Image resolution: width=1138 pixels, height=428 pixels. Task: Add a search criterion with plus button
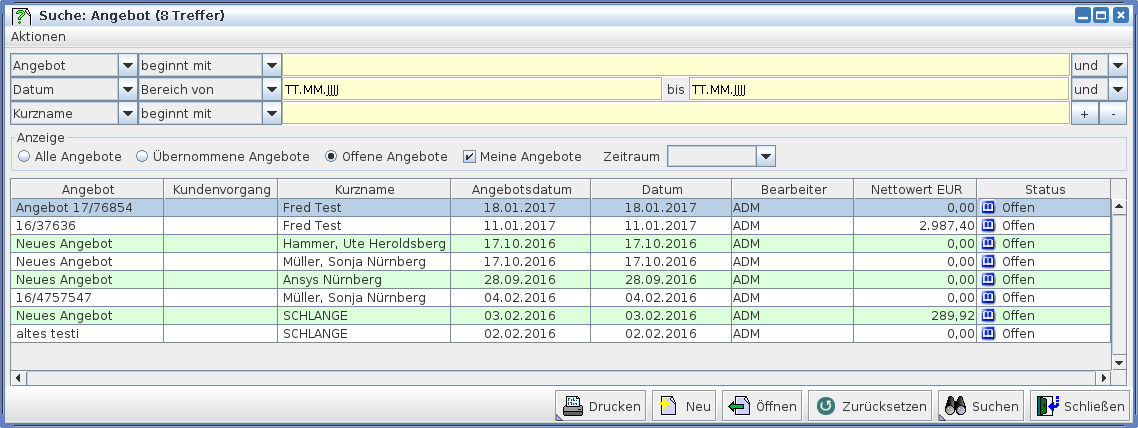click(x=1085, y=114)
